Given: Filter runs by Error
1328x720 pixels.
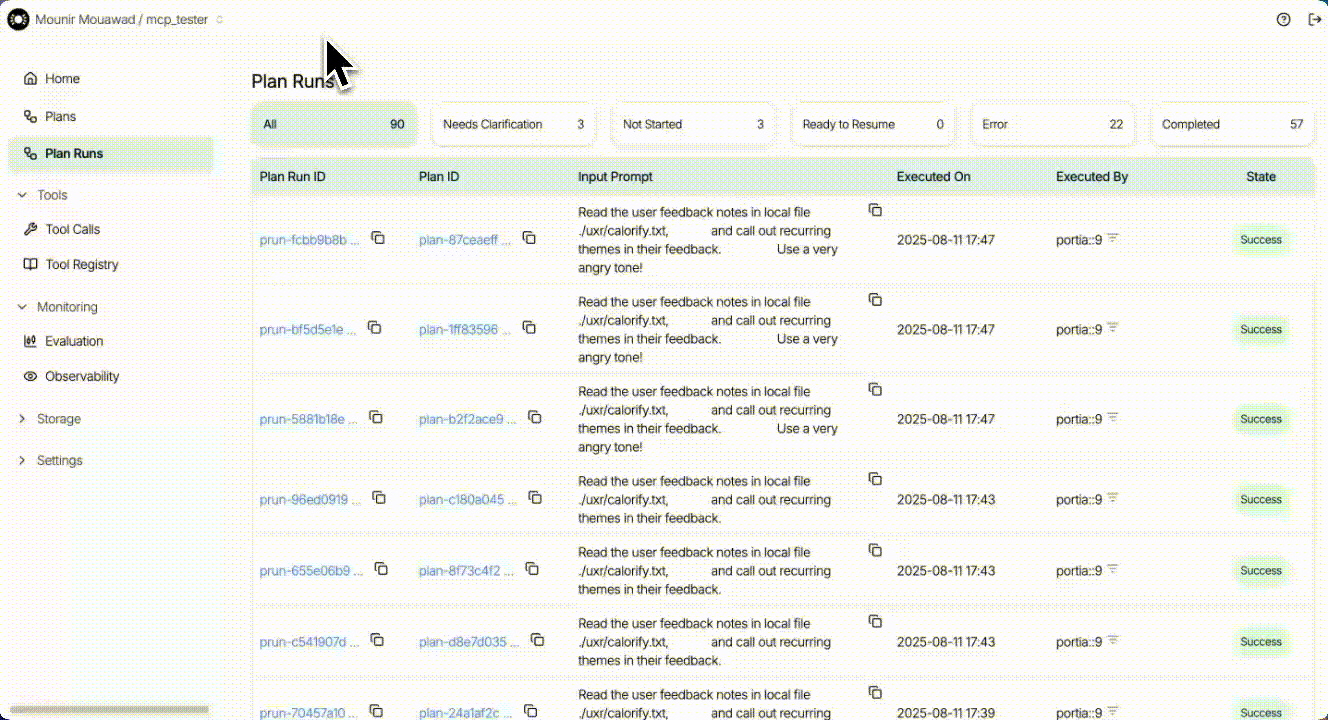Looking at the screenshot, I should coord(1052,124).
